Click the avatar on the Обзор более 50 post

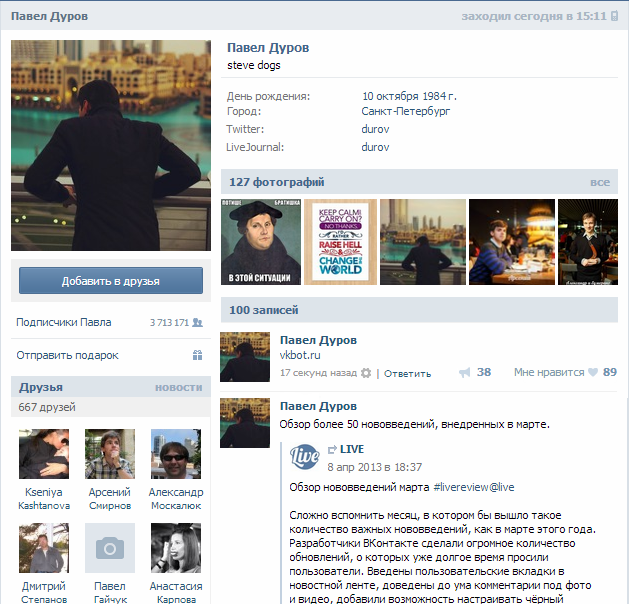[x=245, y=423]
